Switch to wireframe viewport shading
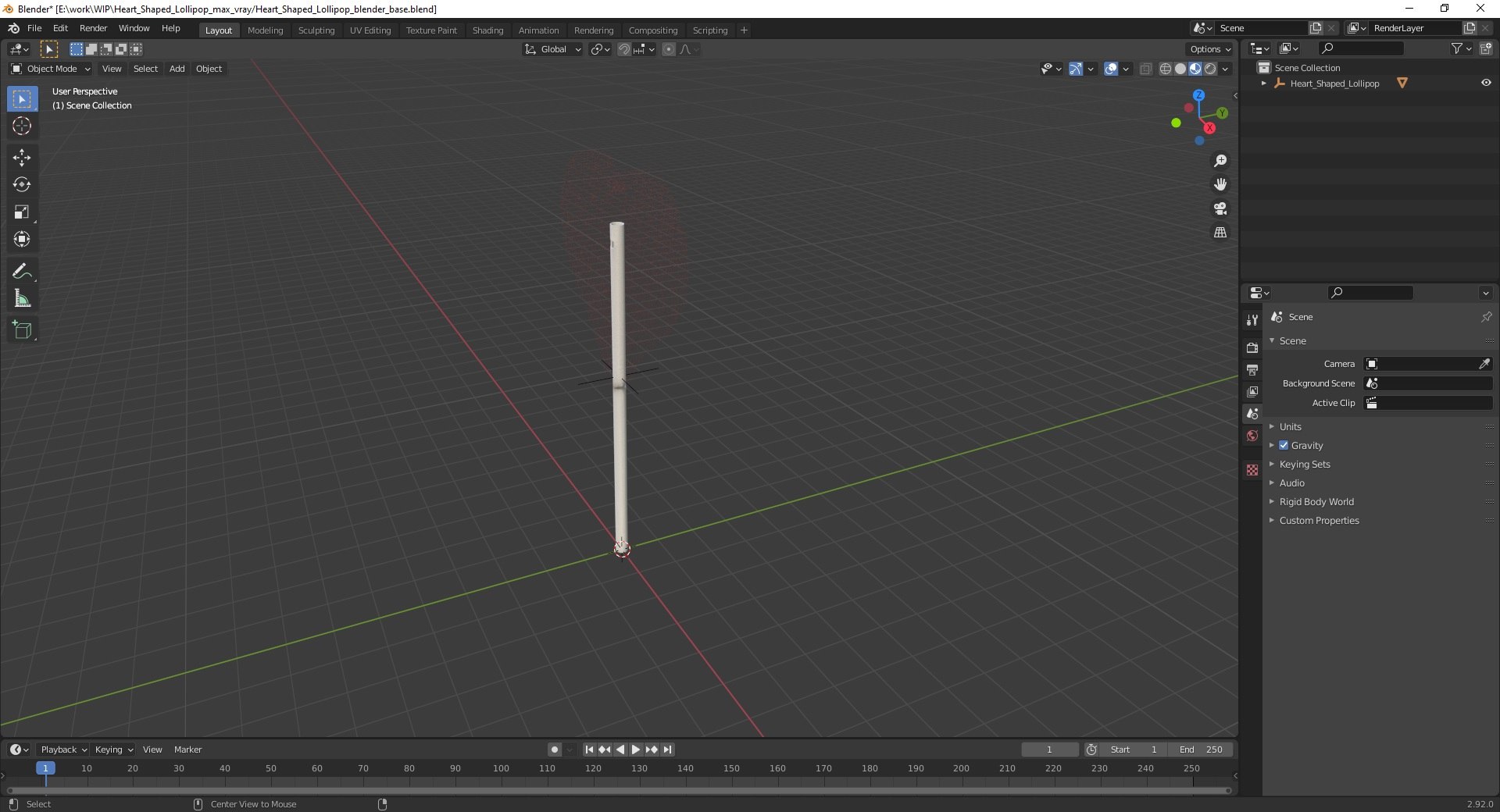 [1166, 69]
